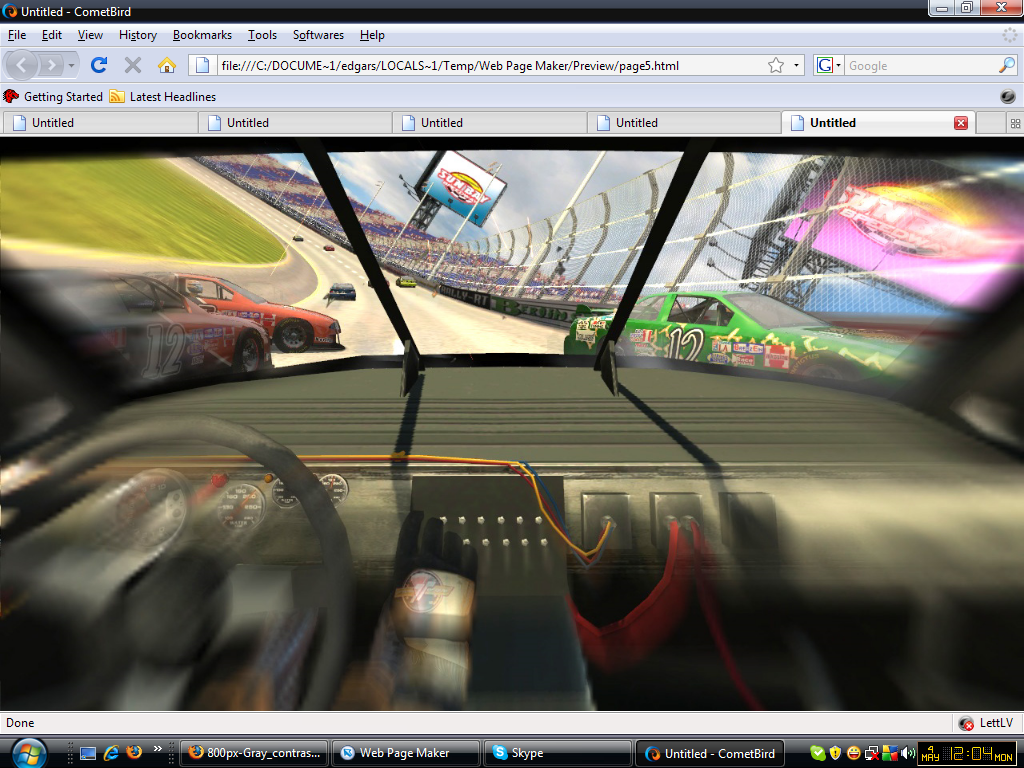Screen dimensions: 1024x768
Task: Click the Forward arrow navigation button
Action: pos(51,65)
